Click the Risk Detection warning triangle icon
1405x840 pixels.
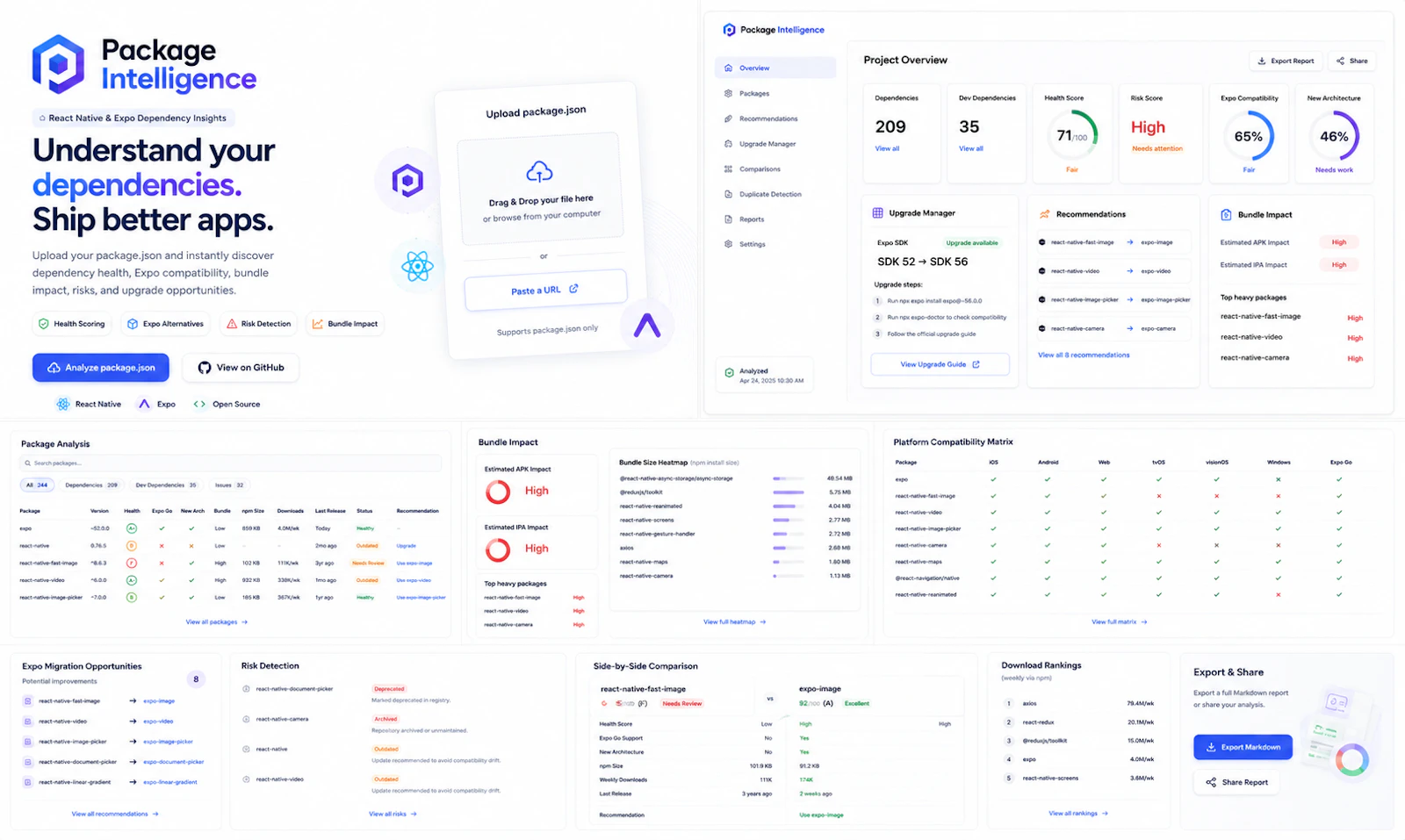coord(232,324)
